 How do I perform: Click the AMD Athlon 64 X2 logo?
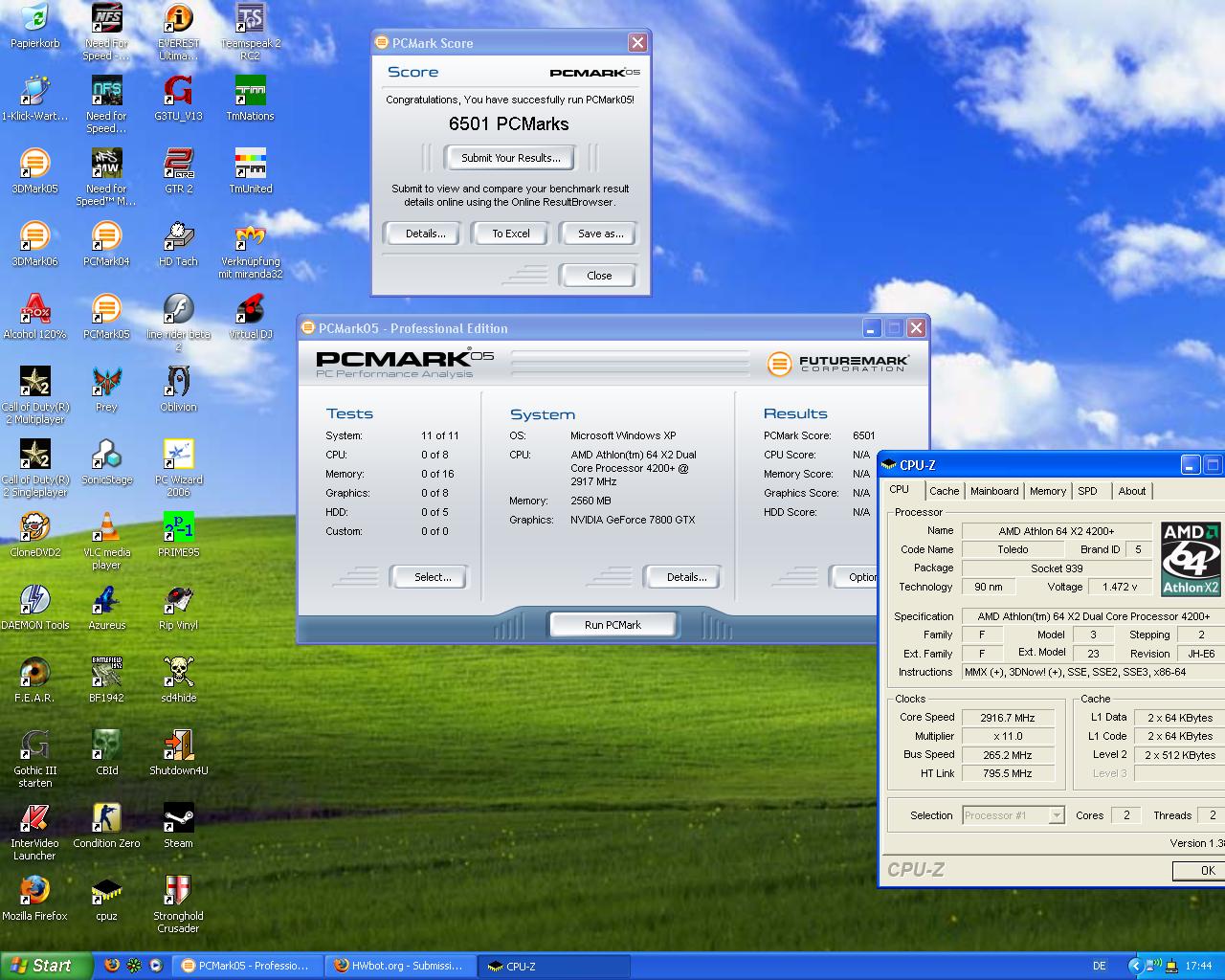[1191, 559]
